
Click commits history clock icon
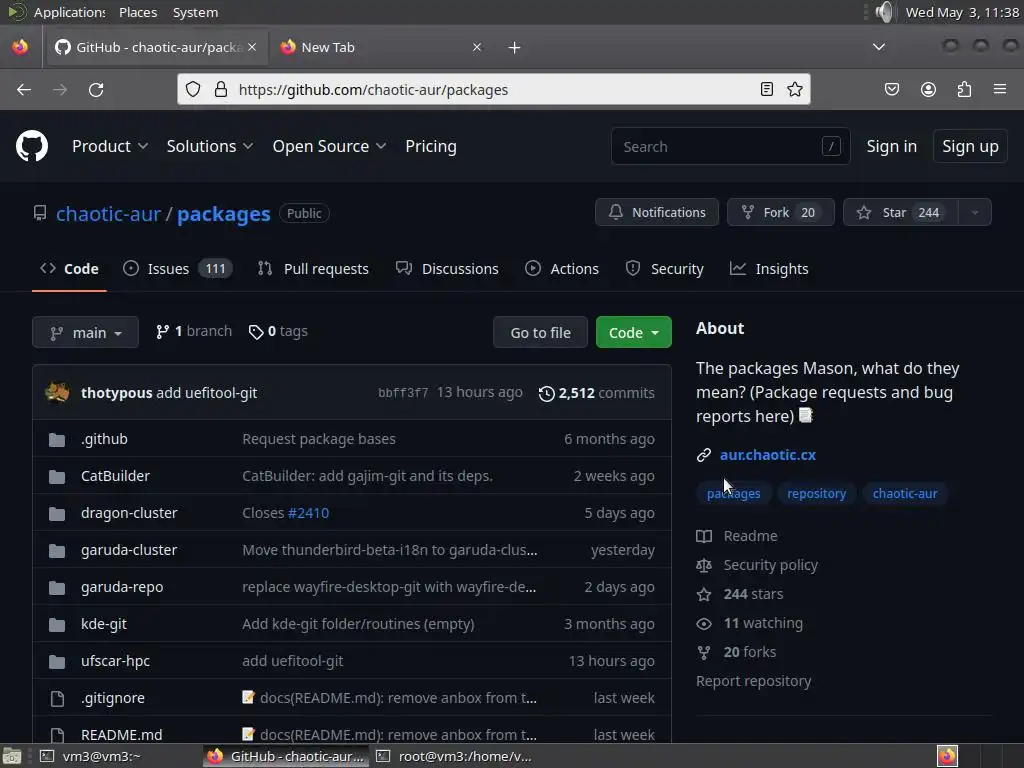click(x=547, y=393)
